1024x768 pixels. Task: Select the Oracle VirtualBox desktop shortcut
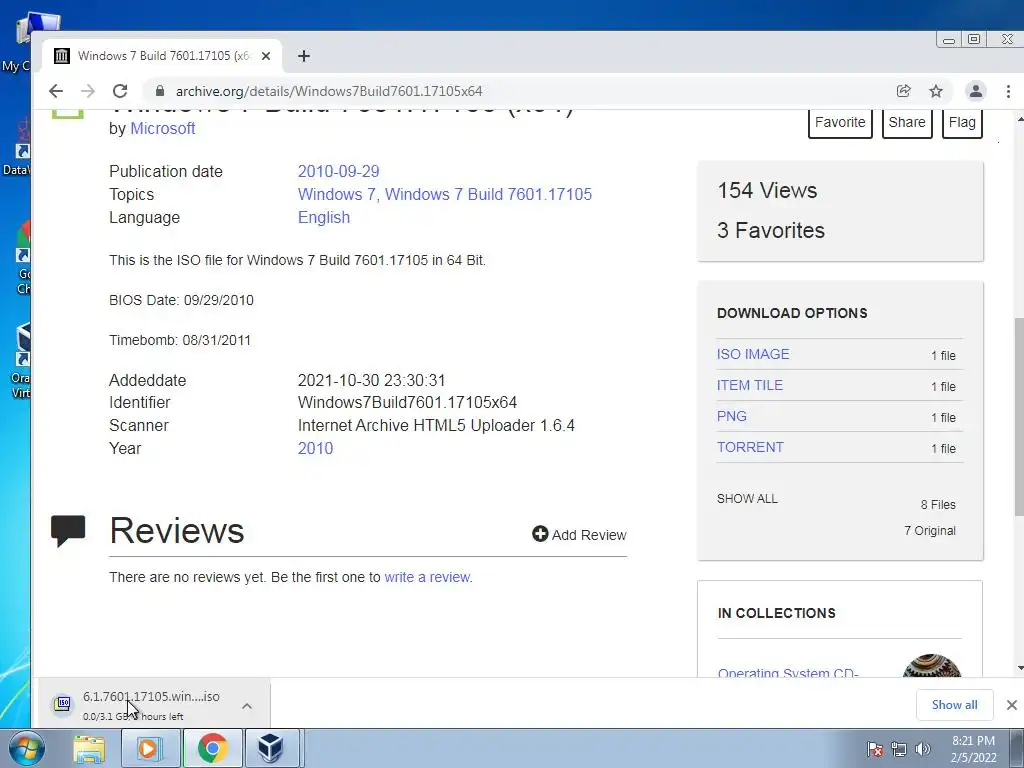pos(20,360)
